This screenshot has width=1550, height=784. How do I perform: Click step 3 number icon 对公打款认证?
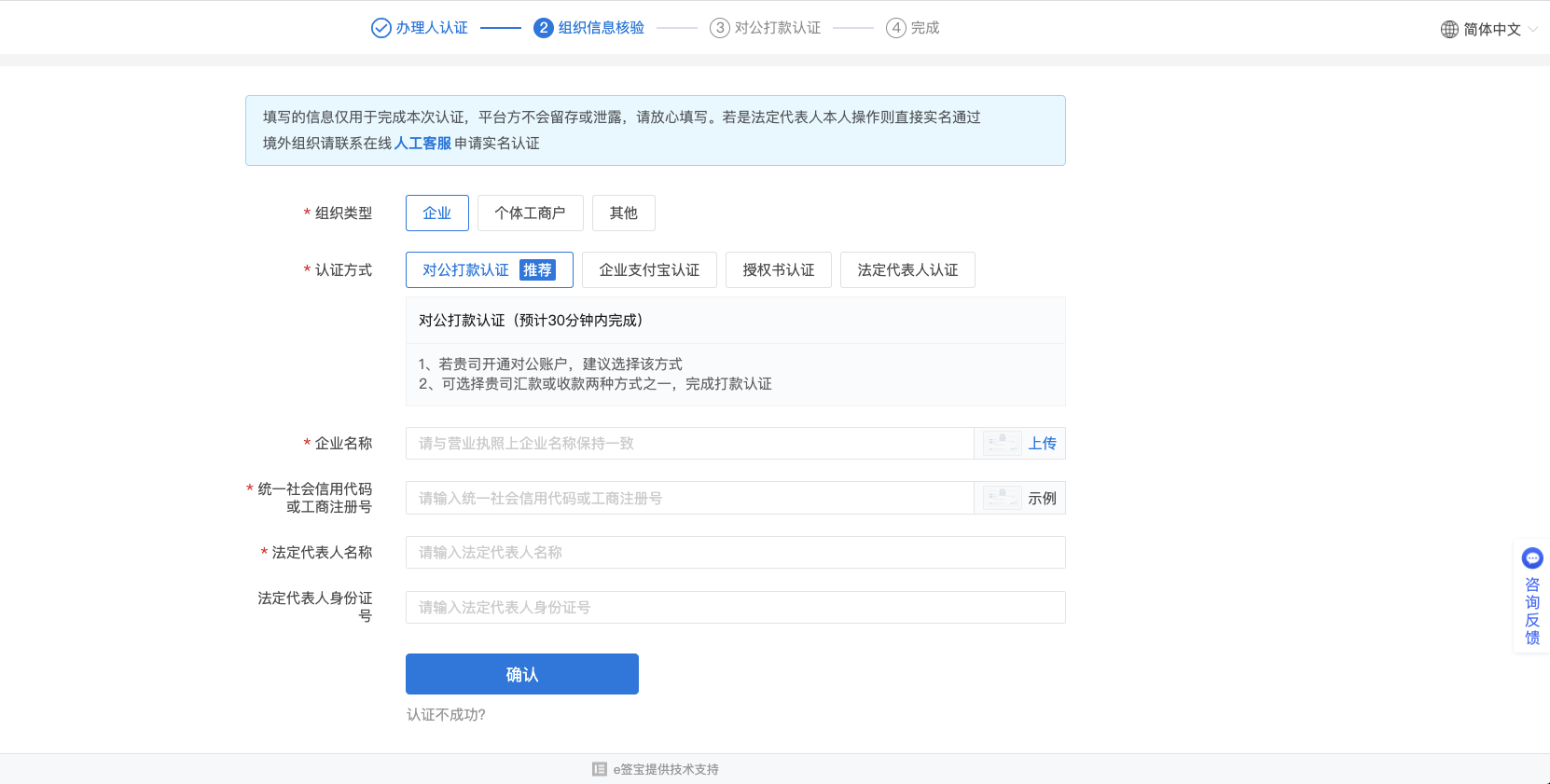(719, 28)
